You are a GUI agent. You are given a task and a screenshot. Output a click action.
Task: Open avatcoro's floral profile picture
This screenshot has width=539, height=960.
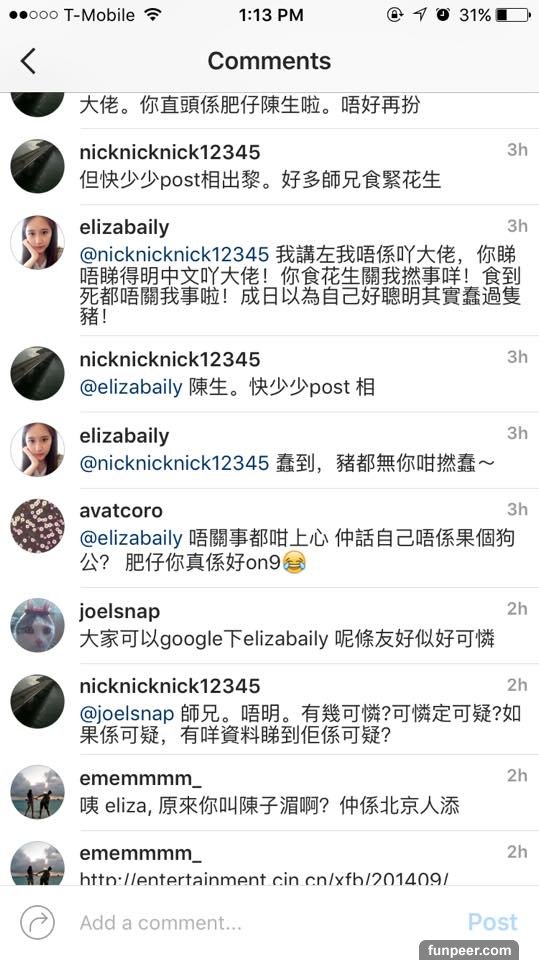(37, 525)
